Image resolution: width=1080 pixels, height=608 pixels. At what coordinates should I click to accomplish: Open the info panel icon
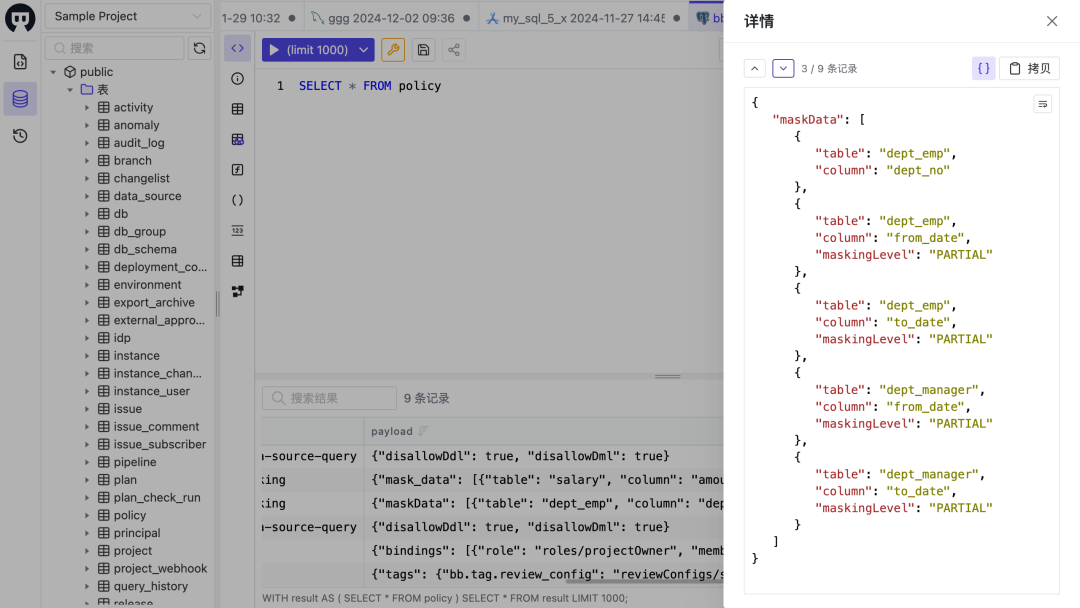[238, 78]
